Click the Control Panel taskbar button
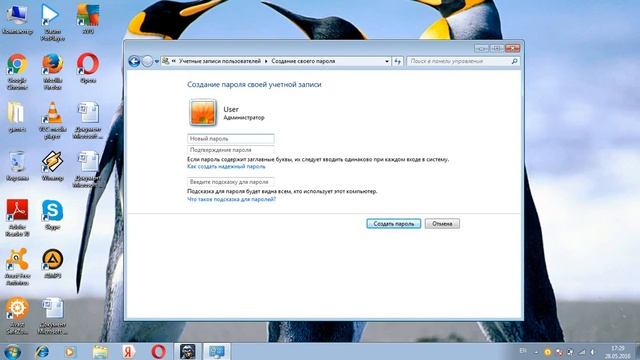The width and height of the screenshot is (640, 360). [x=217, y=351]
